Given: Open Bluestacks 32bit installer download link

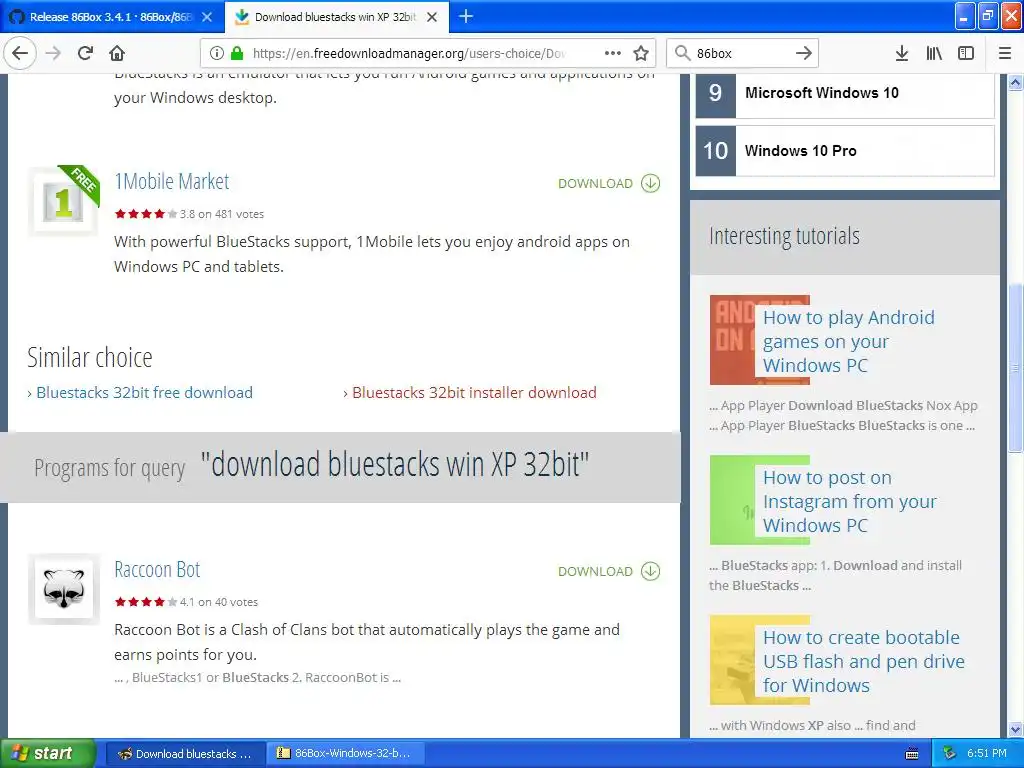Looking at the screenshot, I should click(x=474, y=392).
